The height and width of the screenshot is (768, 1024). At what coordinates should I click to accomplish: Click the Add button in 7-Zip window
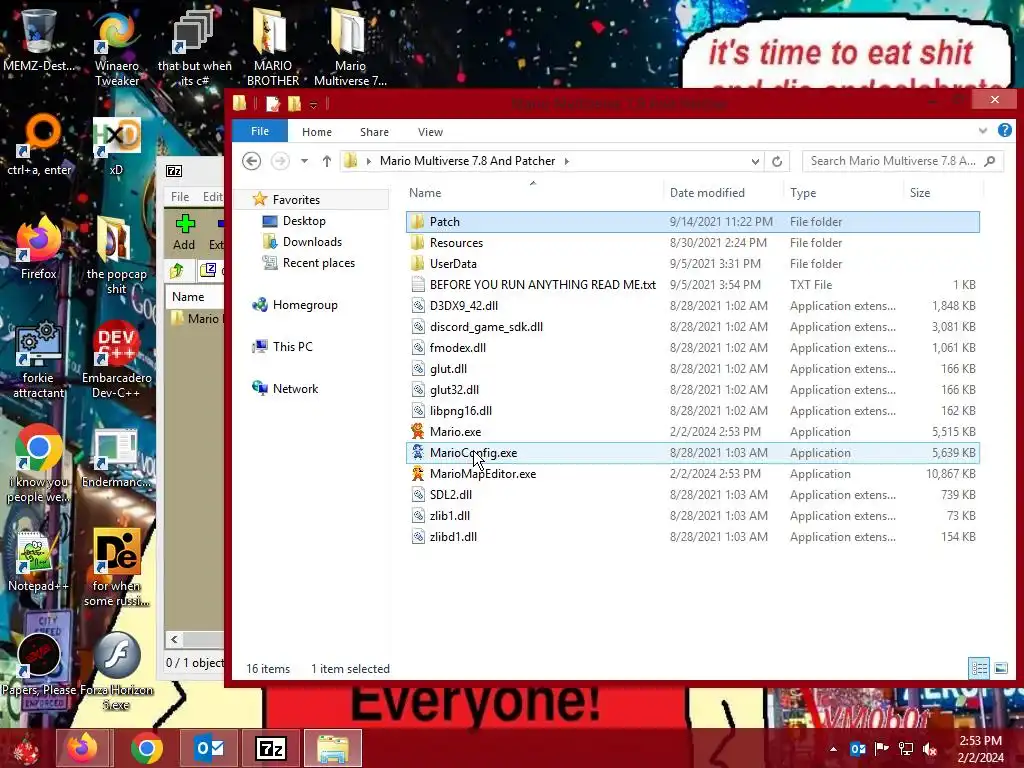pos(184,232)
